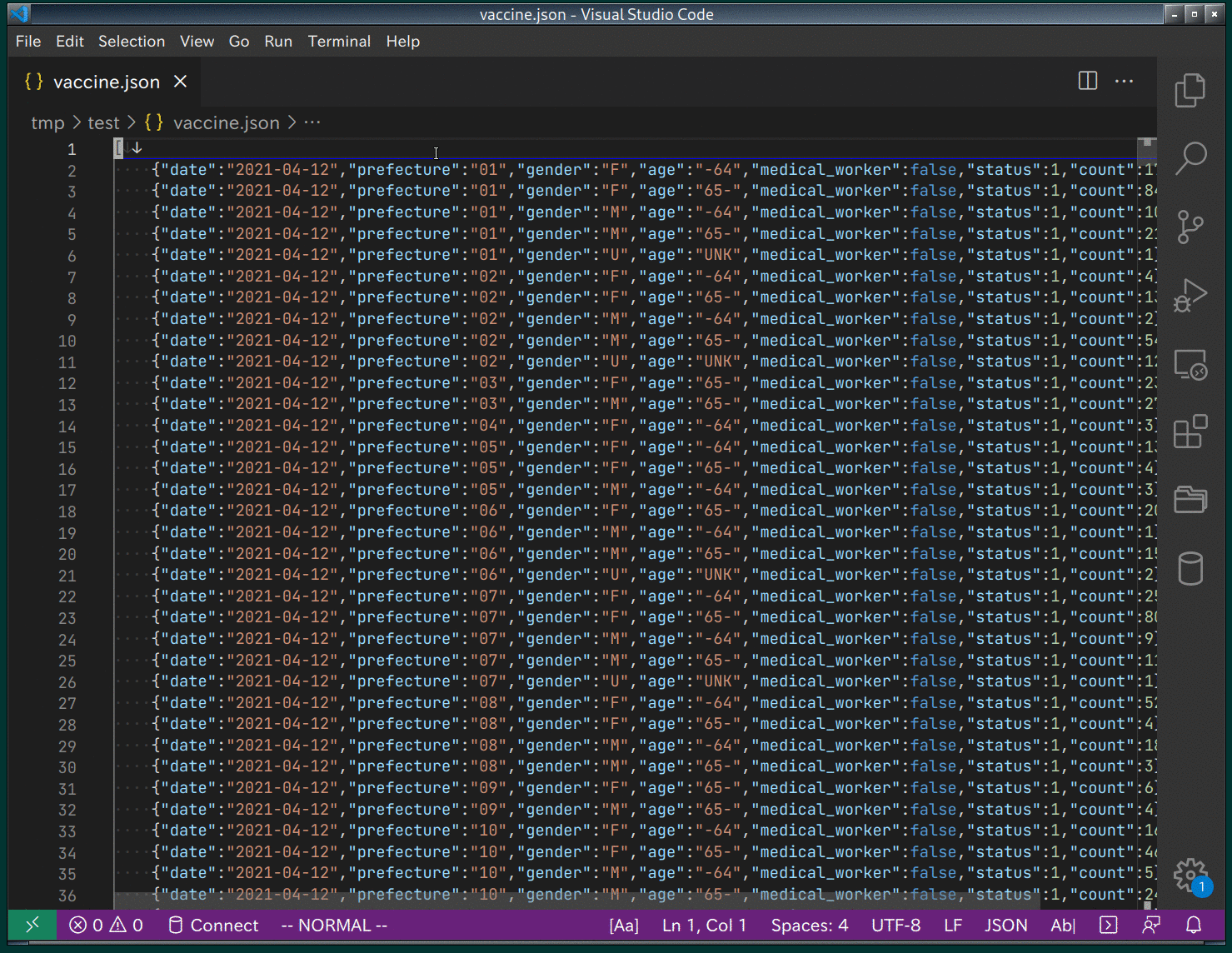This screenshot has height=953, width=1232.
Task: Click the vaccine.json breadcrumb segment
Action: (x=212, y=122)
